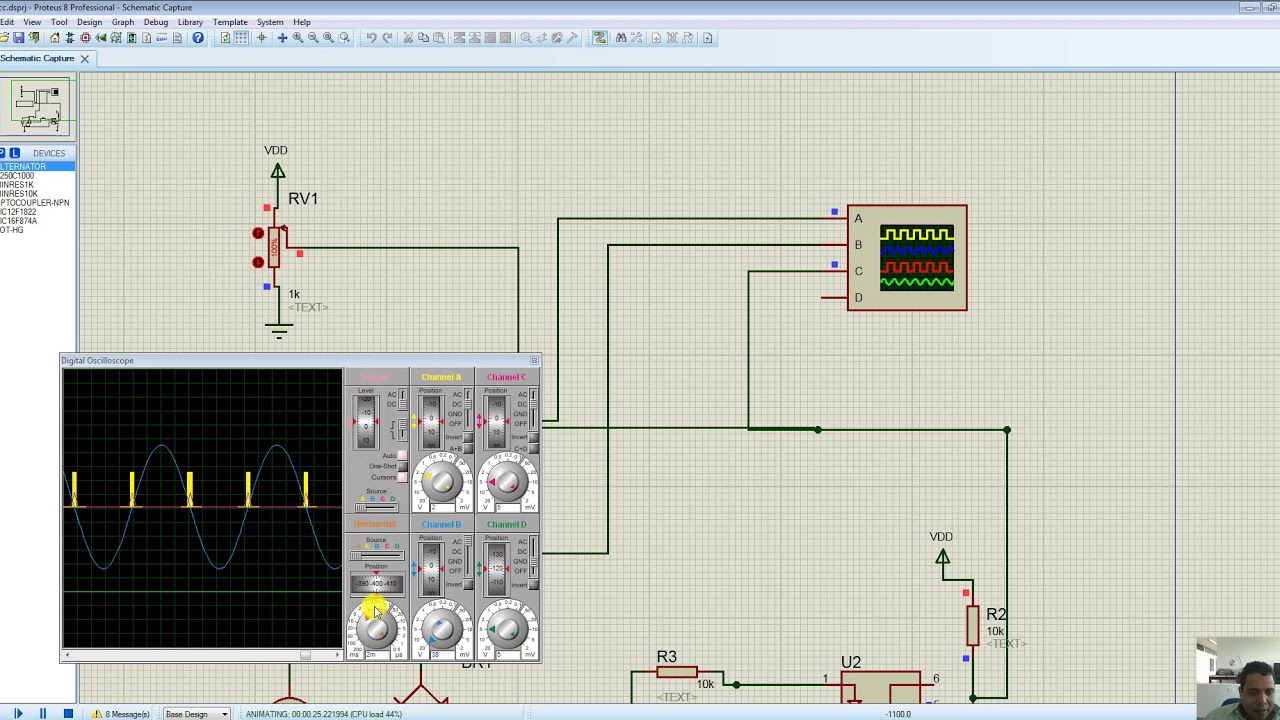
Task: Click the zoom in magnifier icon
Action: coord(298,38)
